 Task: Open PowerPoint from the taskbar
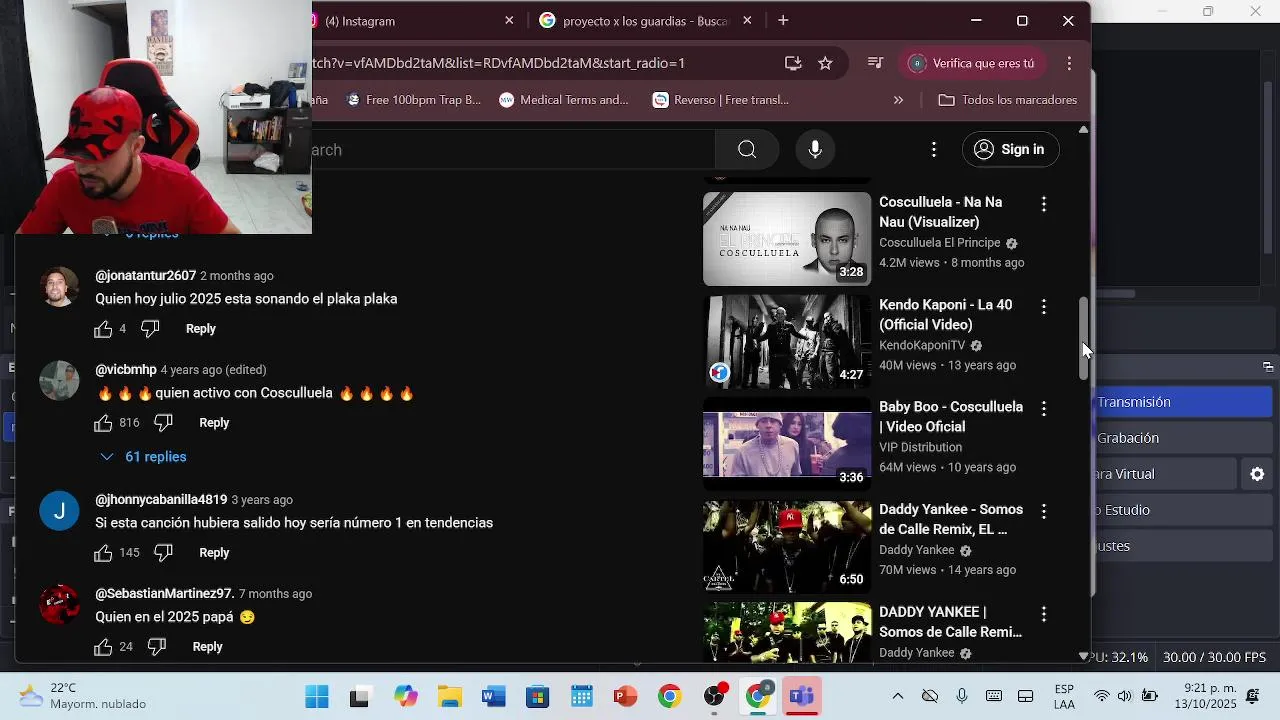pos(626,697)
